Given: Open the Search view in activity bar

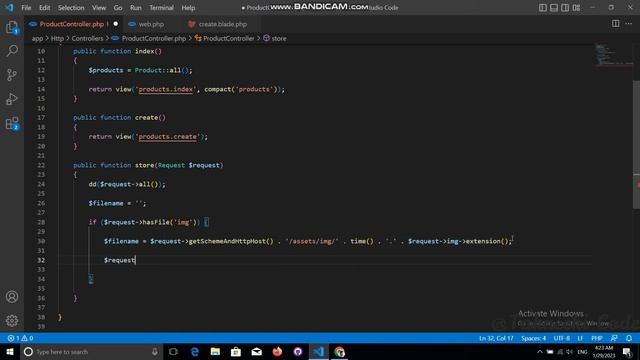Looking at the screenshot, I should point(12,51).
